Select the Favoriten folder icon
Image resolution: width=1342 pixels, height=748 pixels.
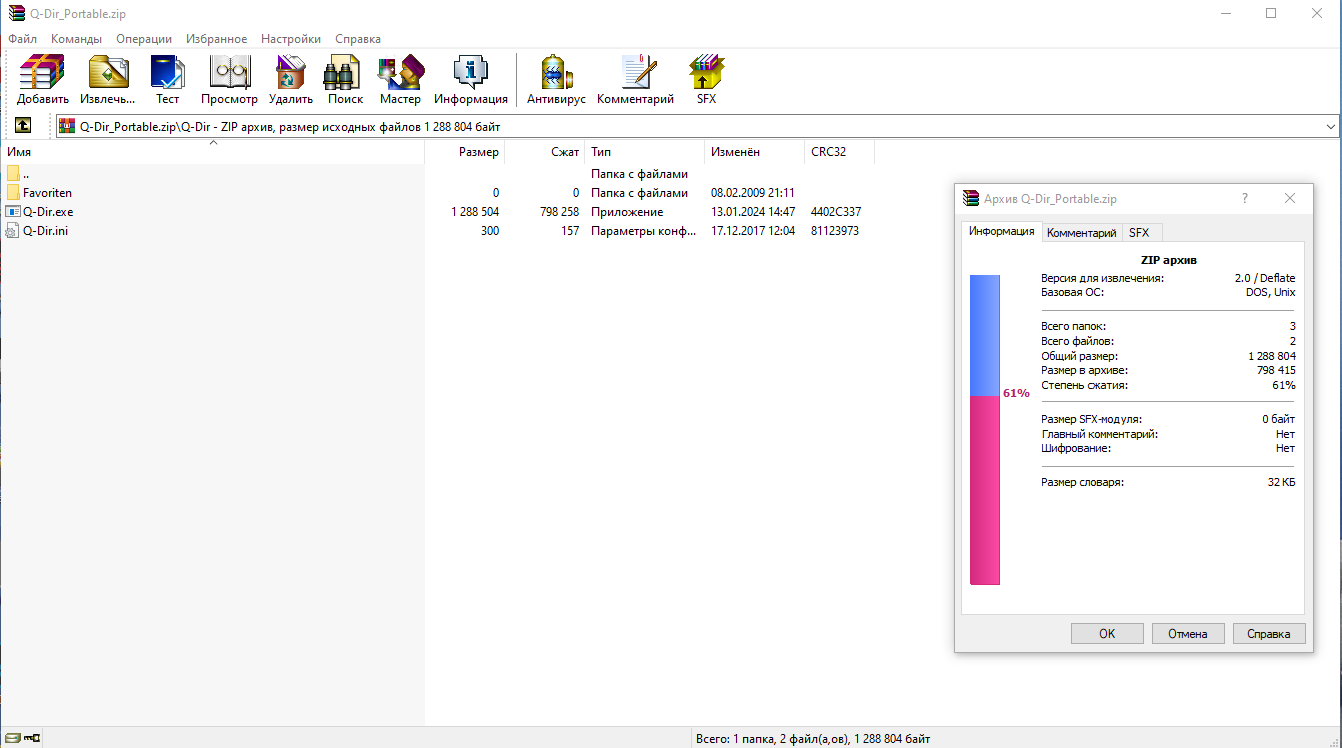13,193
